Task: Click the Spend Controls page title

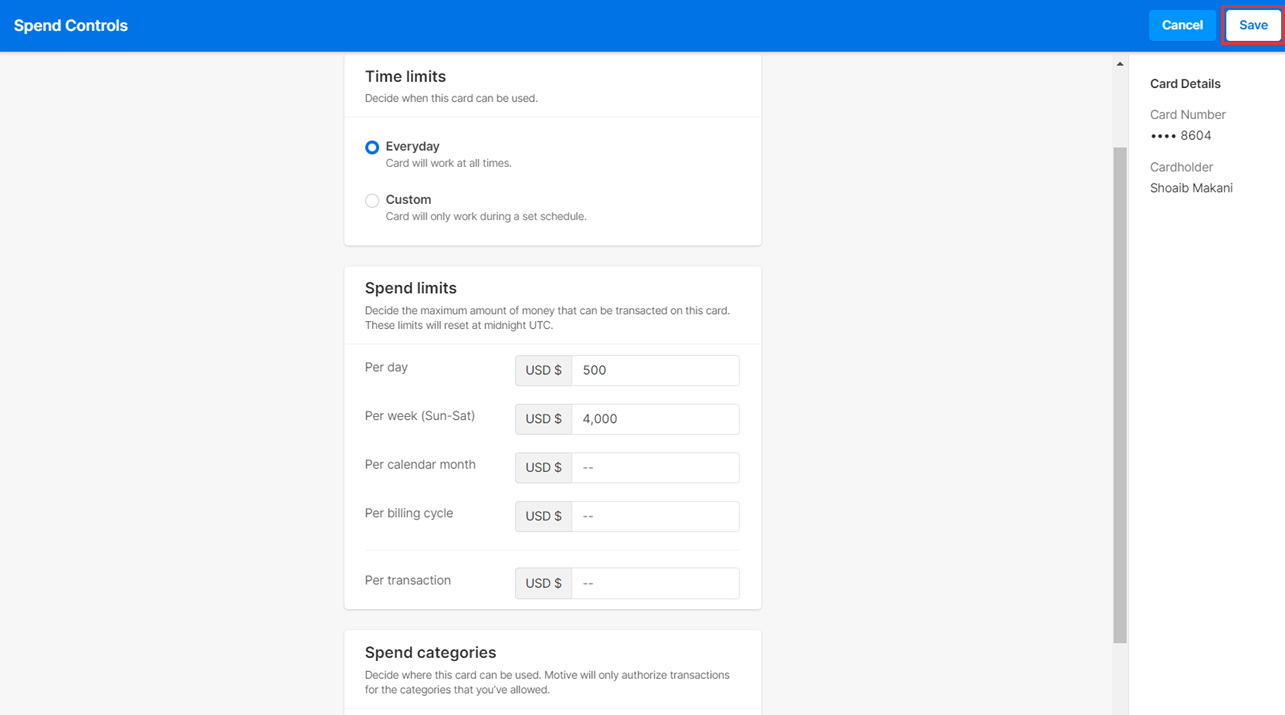Action: pos(71,25)
